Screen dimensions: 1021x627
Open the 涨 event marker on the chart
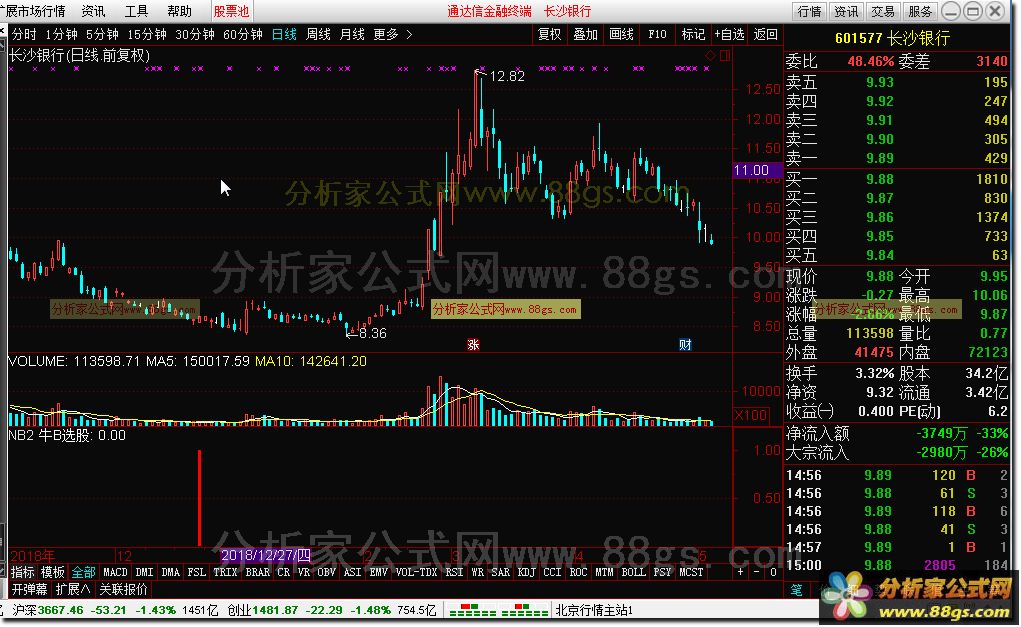click(x=473, y=344)
